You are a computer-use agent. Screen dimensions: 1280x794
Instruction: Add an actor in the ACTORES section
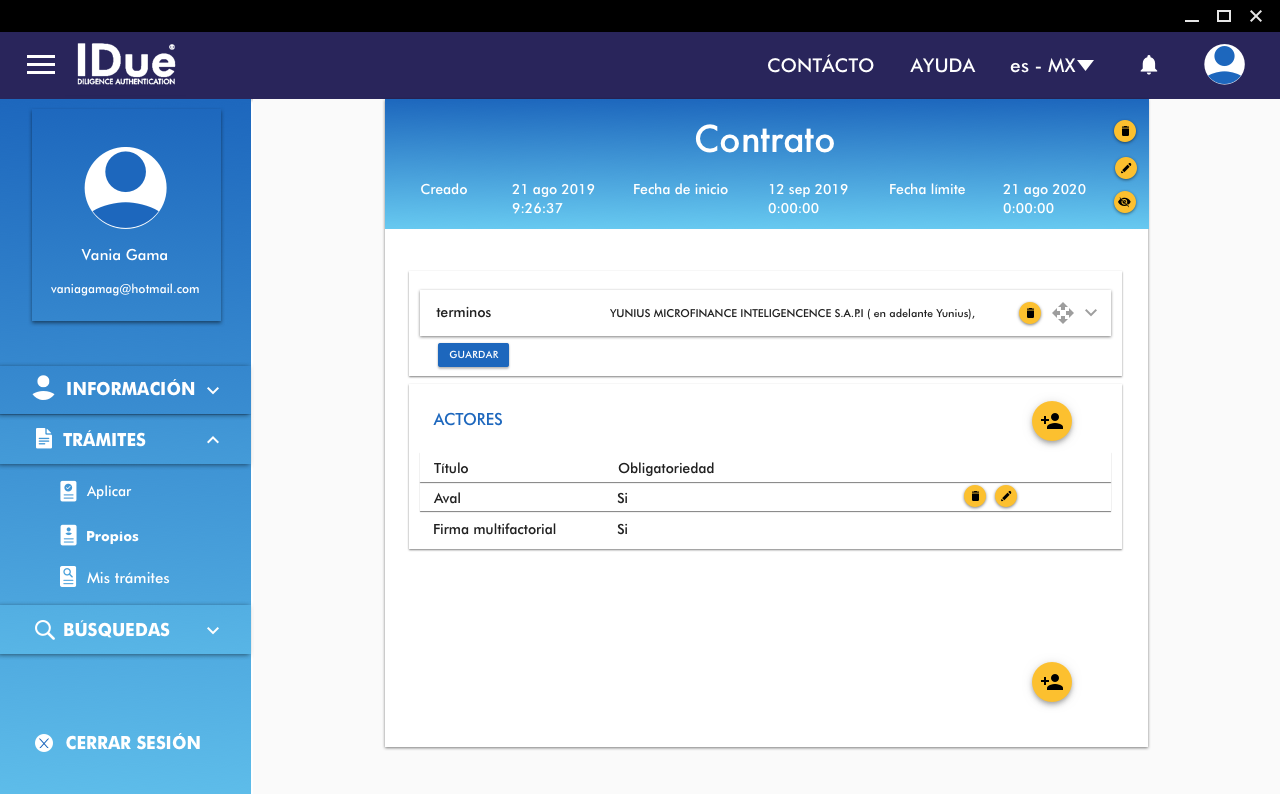(1052, 421)
